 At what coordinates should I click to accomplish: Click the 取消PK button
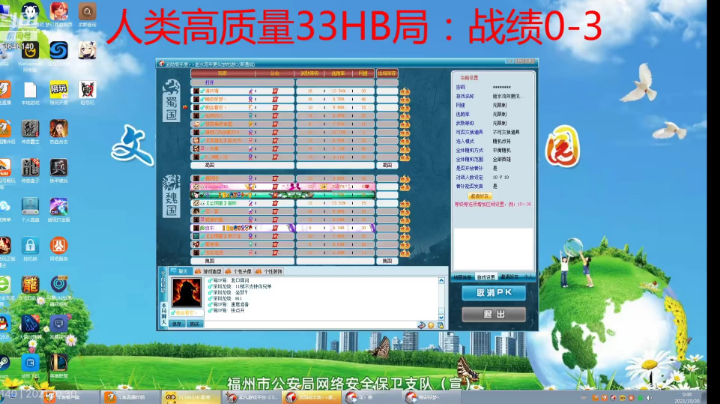494,293
